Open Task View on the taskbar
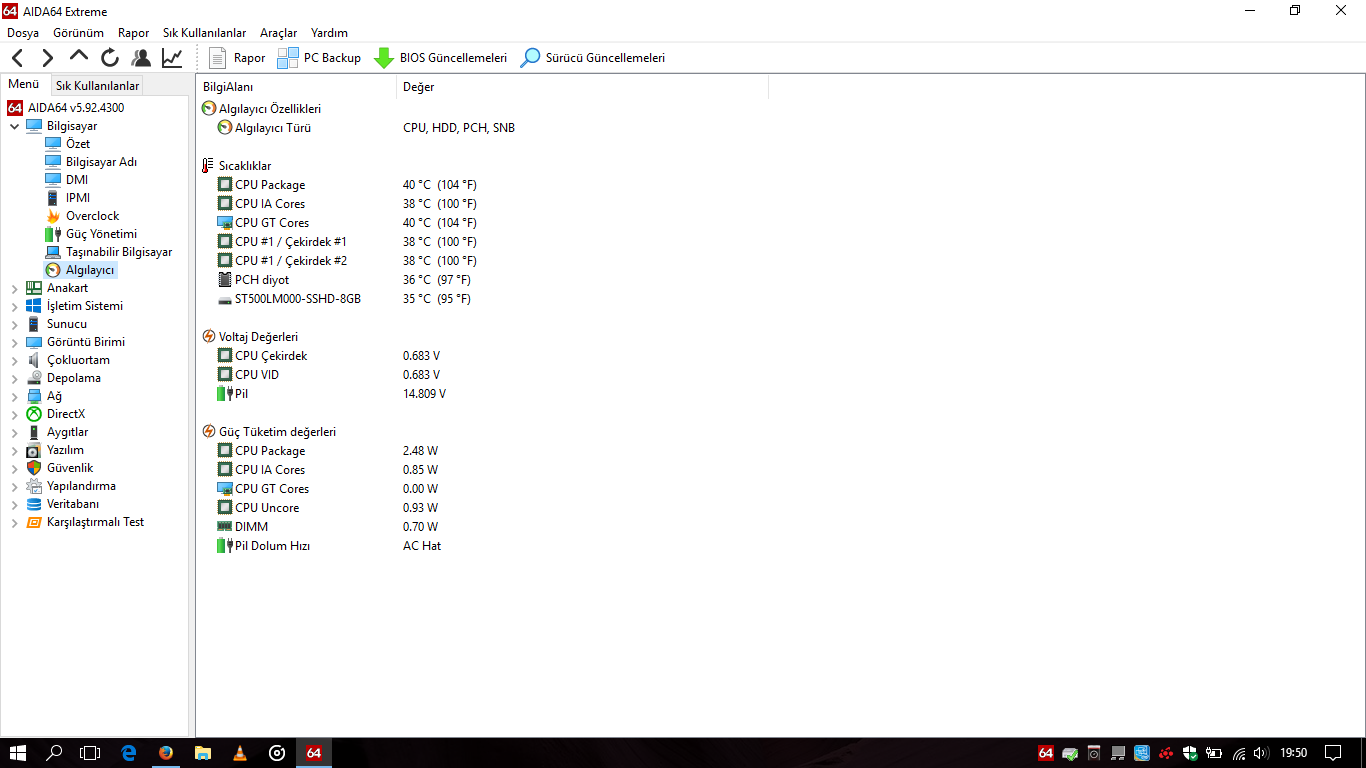 (x=90, y=753)
